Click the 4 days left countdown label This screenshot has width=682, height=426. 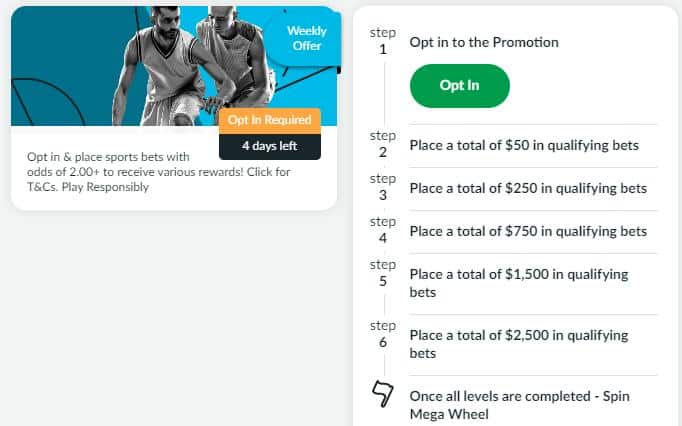[x=269, y=146]
